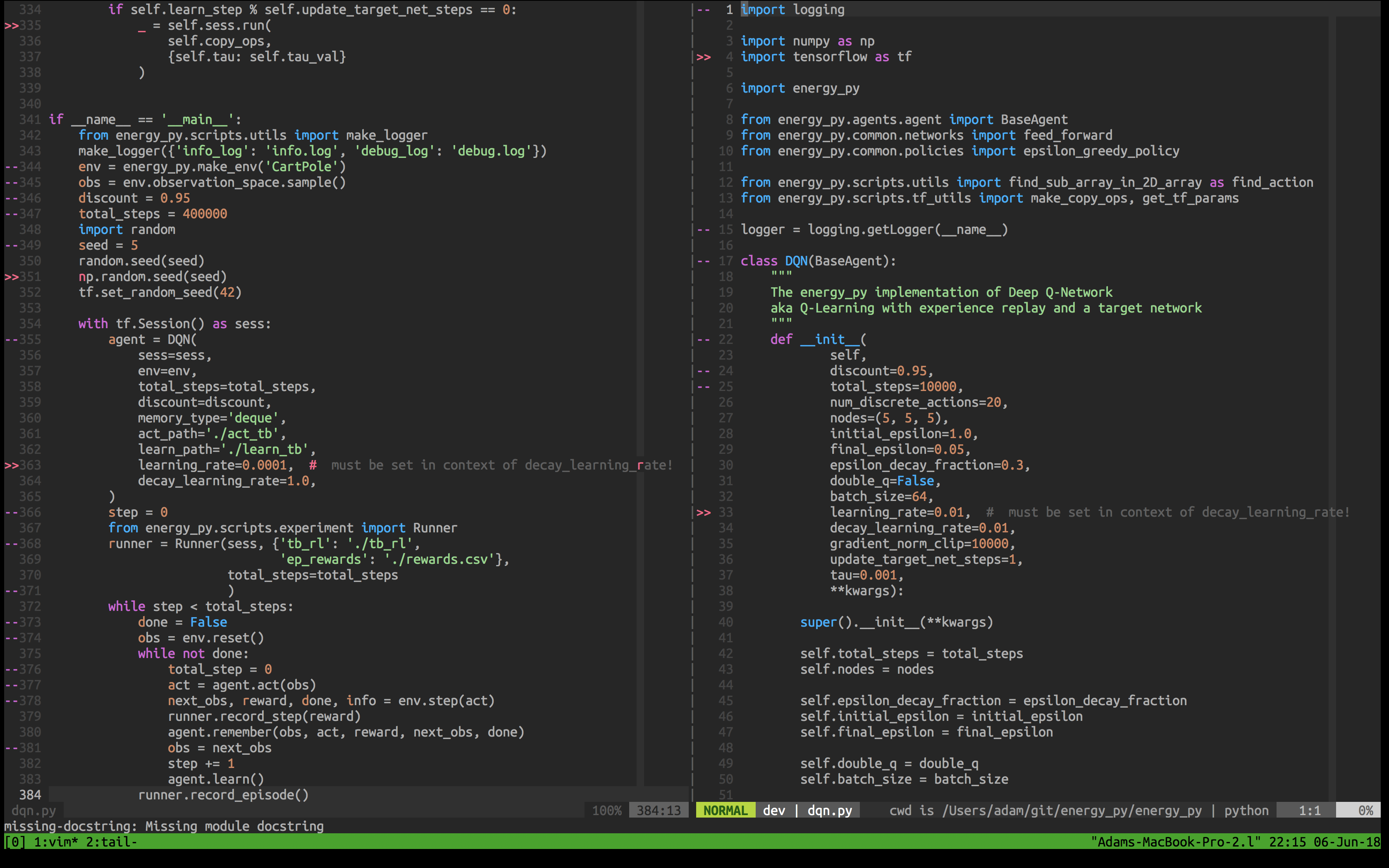Click the dqn.py filename in left statusline

click(x=34, y=811)
